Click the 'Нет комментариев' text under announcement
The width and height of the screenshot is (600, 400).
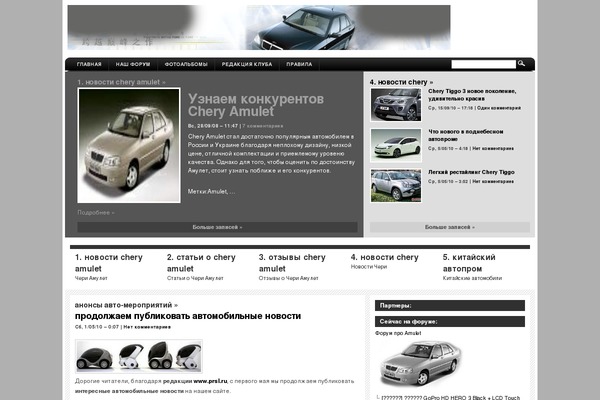pos(147,327)
